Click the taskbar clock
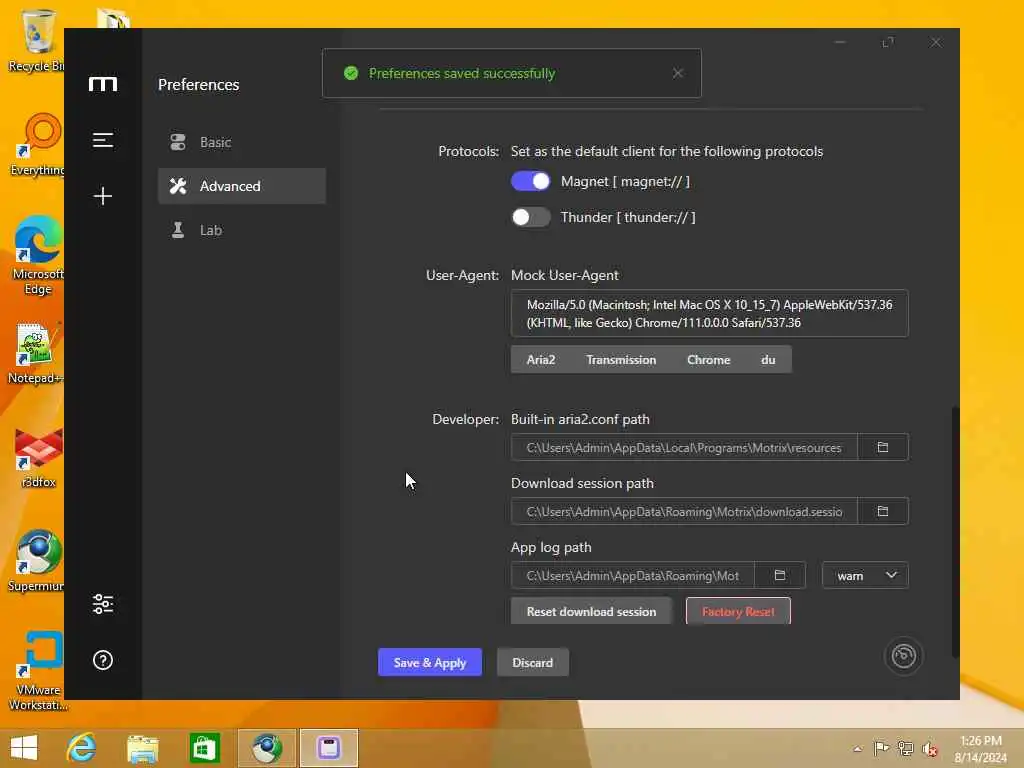The width and height of the screenshot is (1024, 768). 980,749
